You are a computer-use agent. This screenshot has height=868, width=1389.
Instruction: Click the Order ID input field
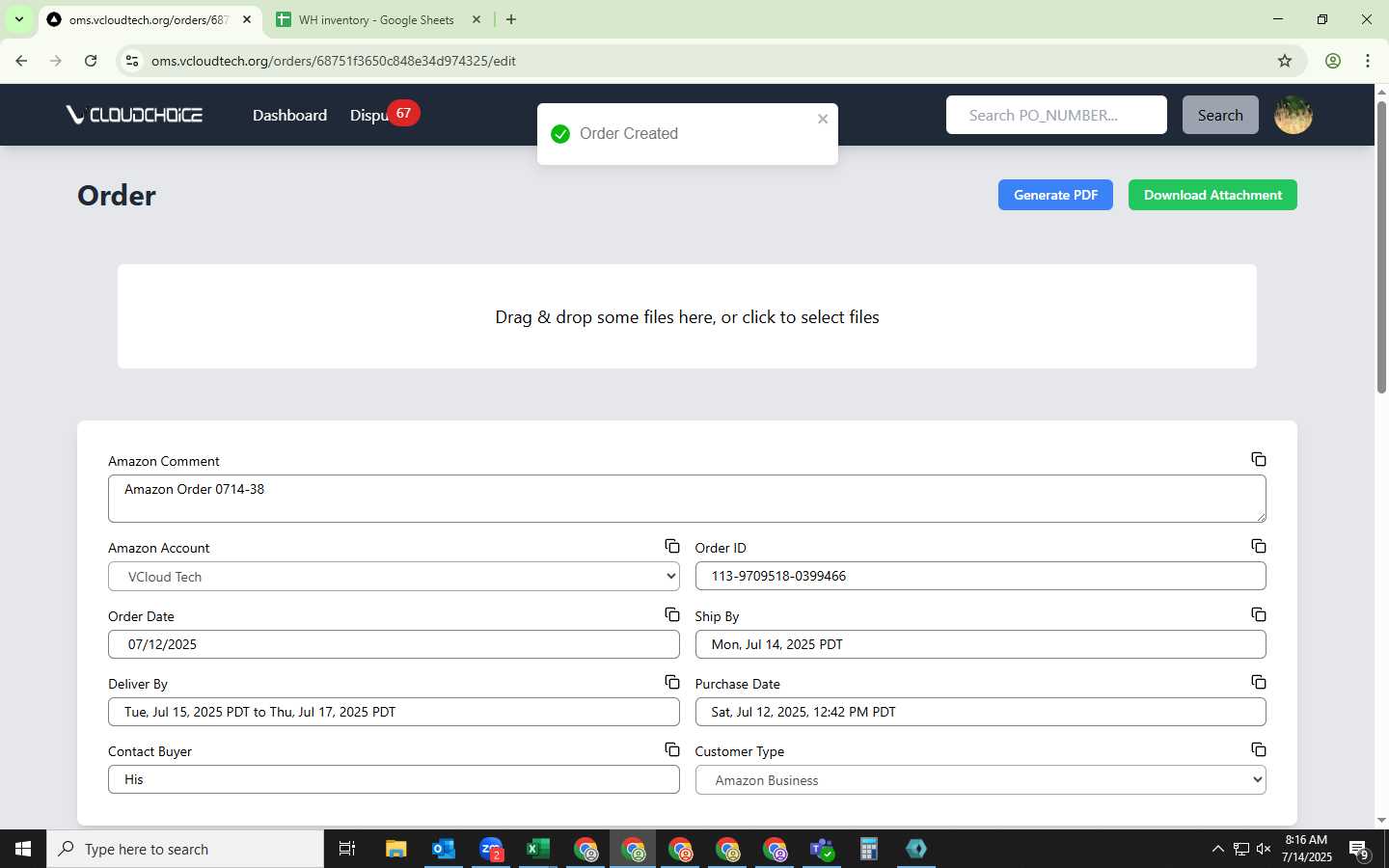(x=980, y=576)
